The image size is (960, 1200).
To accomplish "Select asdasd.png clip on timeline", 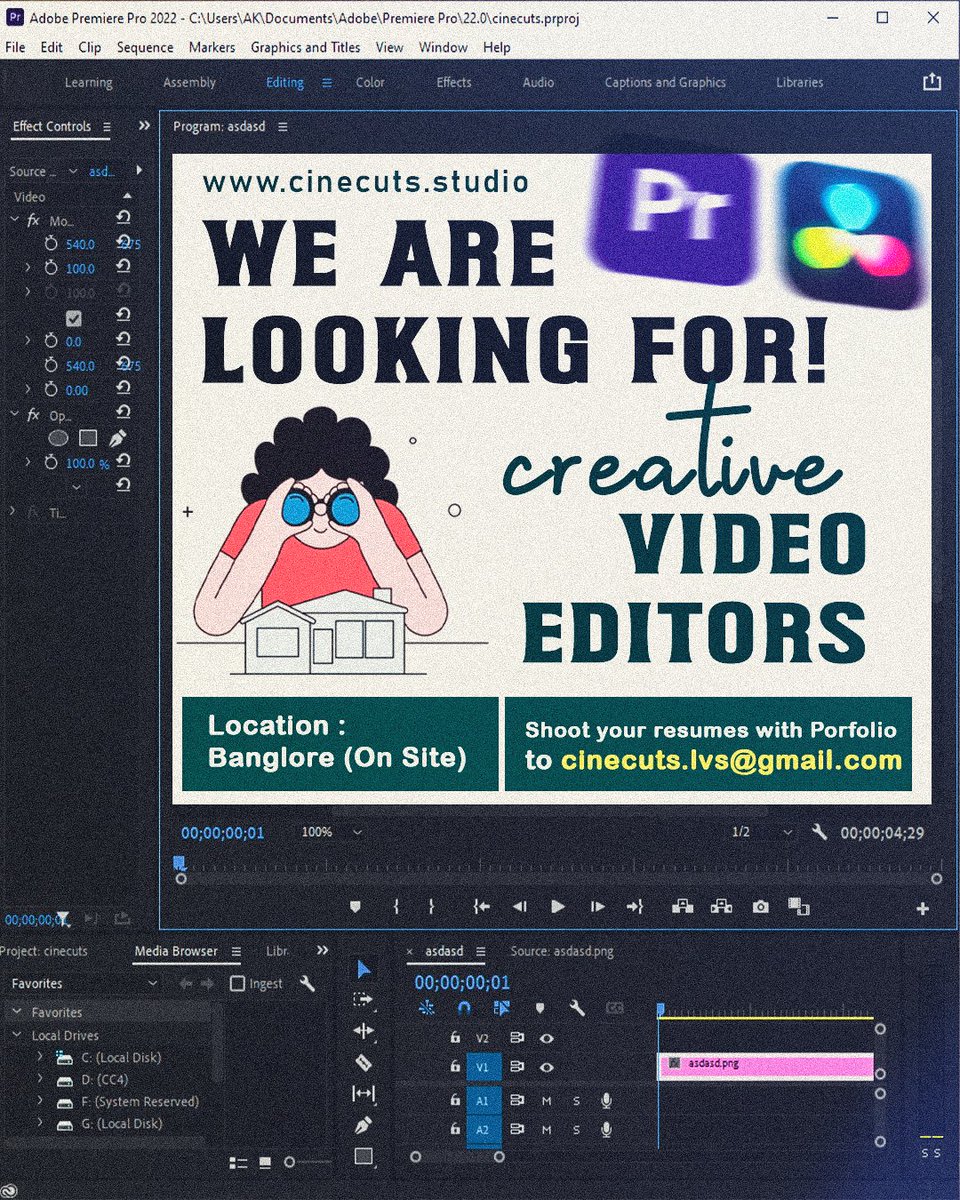I will [x=766, y=1065].
